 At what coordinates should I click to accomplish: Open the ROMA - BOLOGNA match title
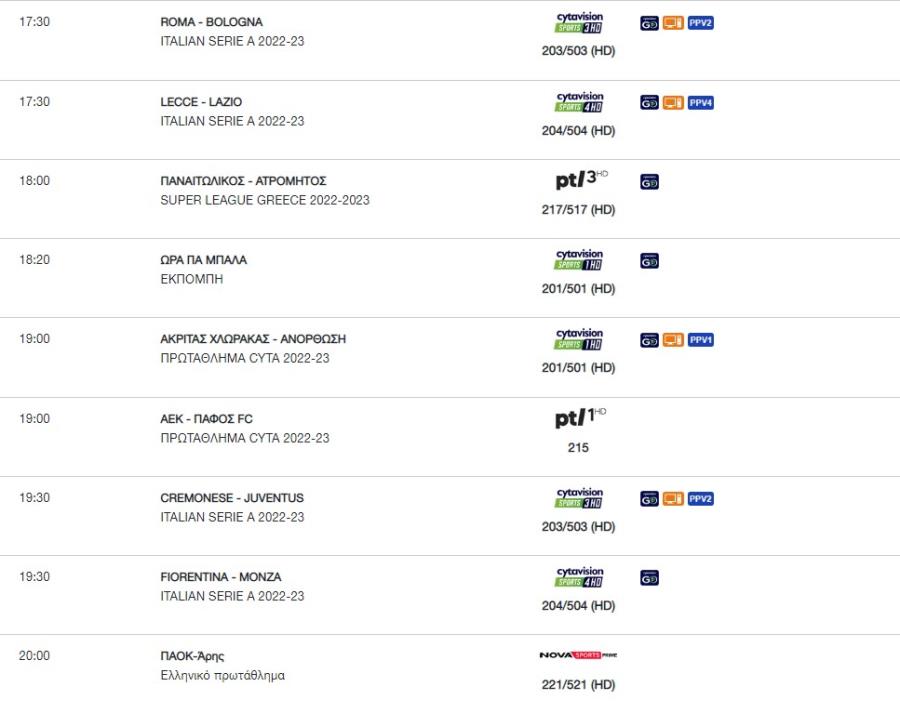tap(211, 22)
